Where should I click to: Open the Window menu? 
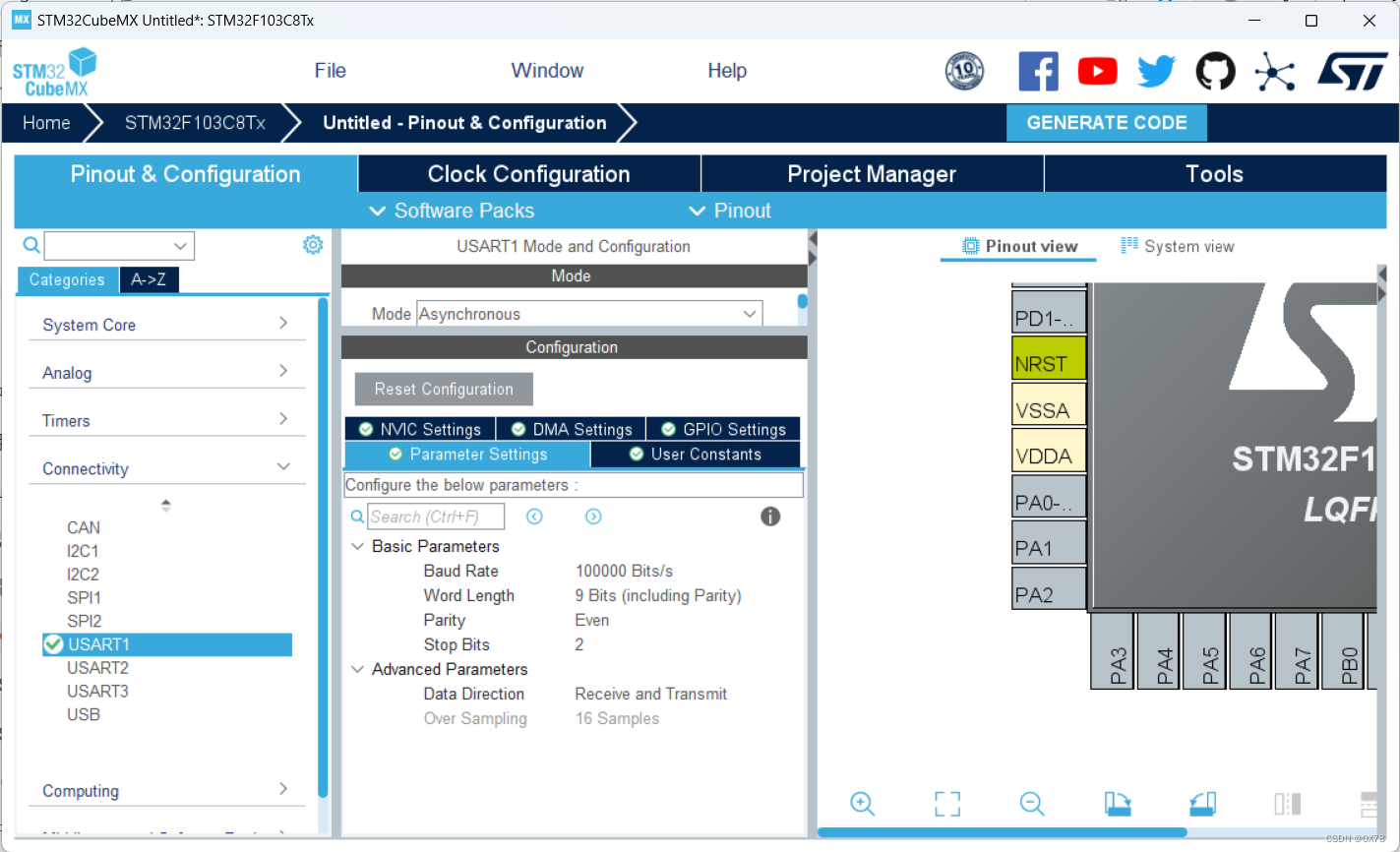pyautogui.click(x=547, y=71)
